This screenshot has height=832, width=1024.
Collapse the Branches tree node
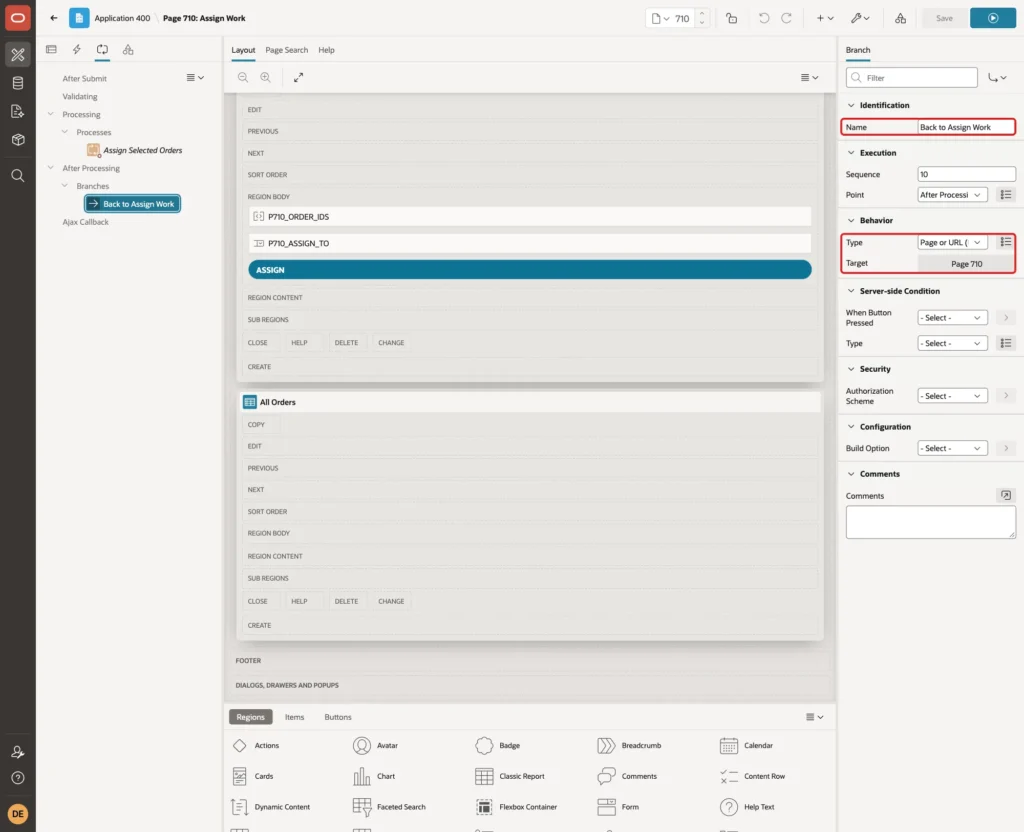64,185
